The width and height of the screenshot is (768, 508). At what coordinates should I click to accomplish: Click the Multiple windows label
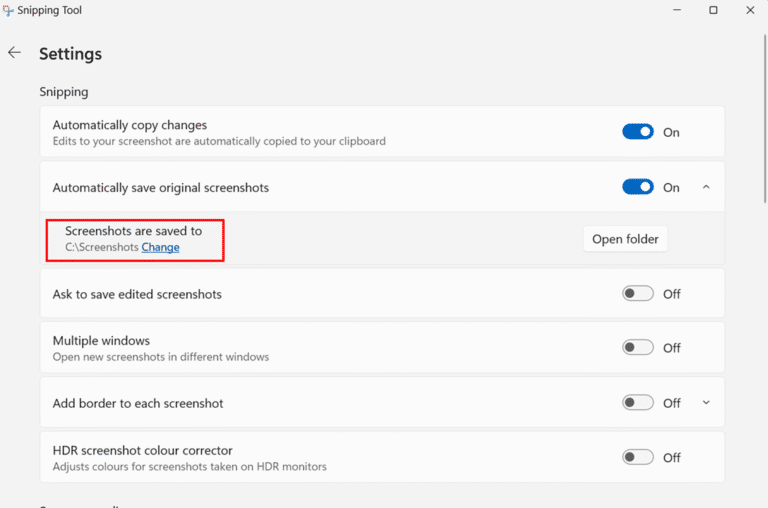[x=101, y=341]
